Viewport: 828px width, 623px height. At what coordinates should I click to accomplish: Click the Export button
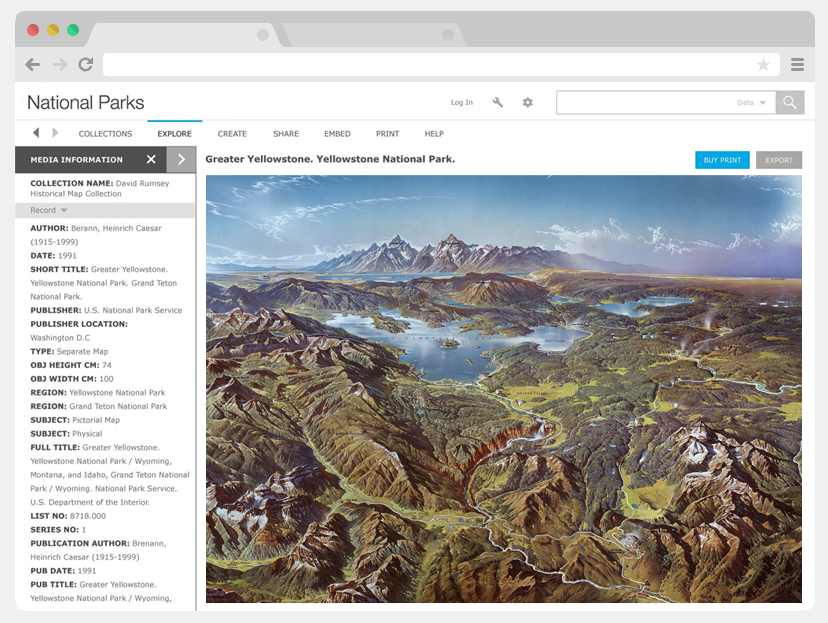(779, 160)
